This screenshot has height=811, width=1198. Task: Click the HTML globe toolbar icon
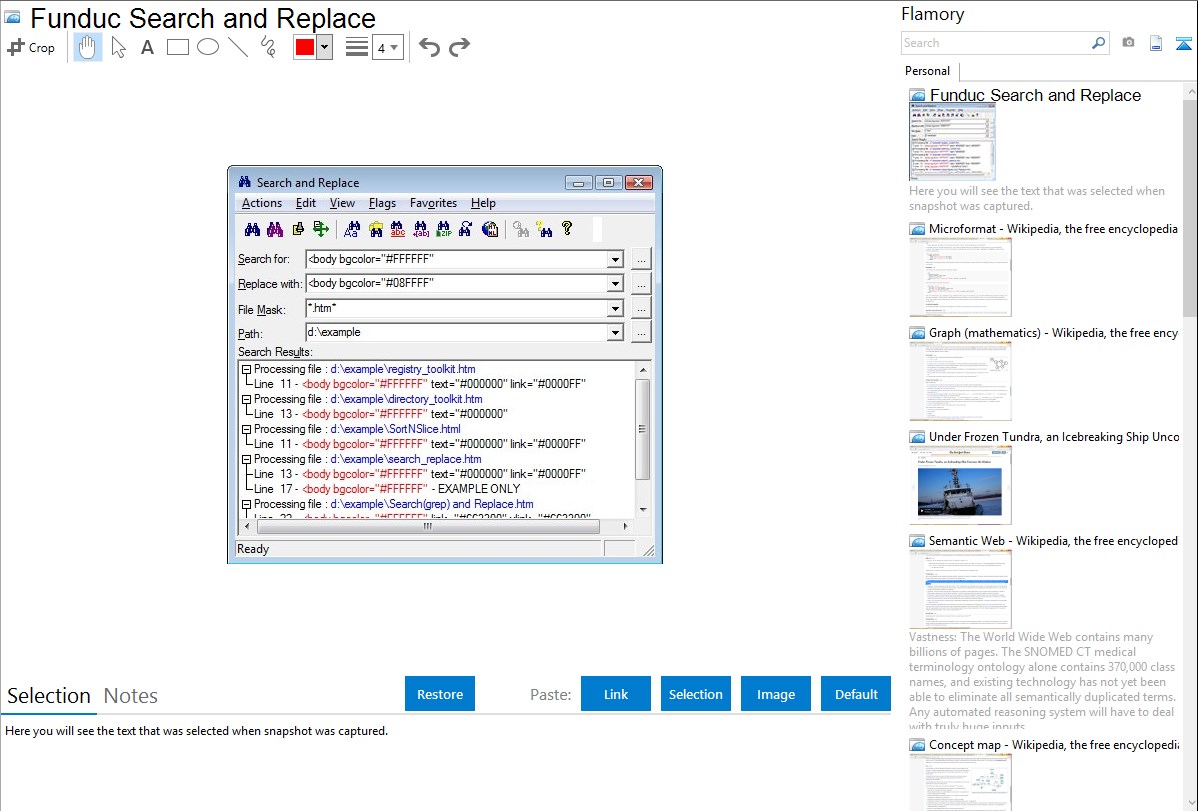(x=490, y=229)
